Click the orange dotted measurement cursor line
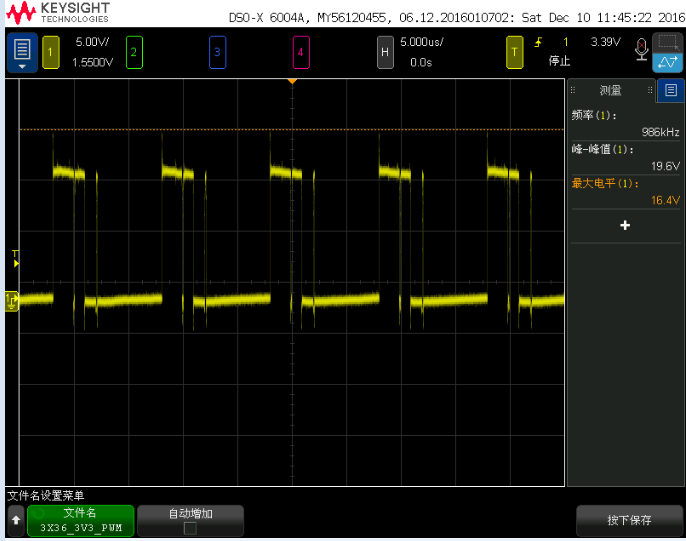 coord(292,129)
